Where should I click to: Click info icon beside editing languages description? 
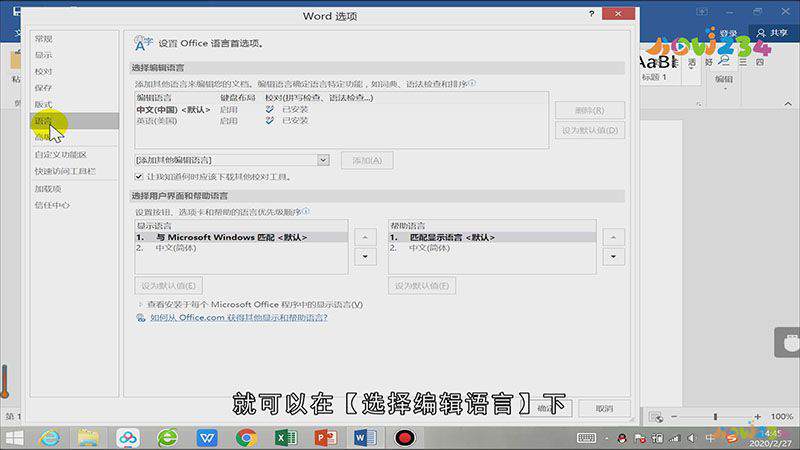pyautogui.click(x=472, y=83)
